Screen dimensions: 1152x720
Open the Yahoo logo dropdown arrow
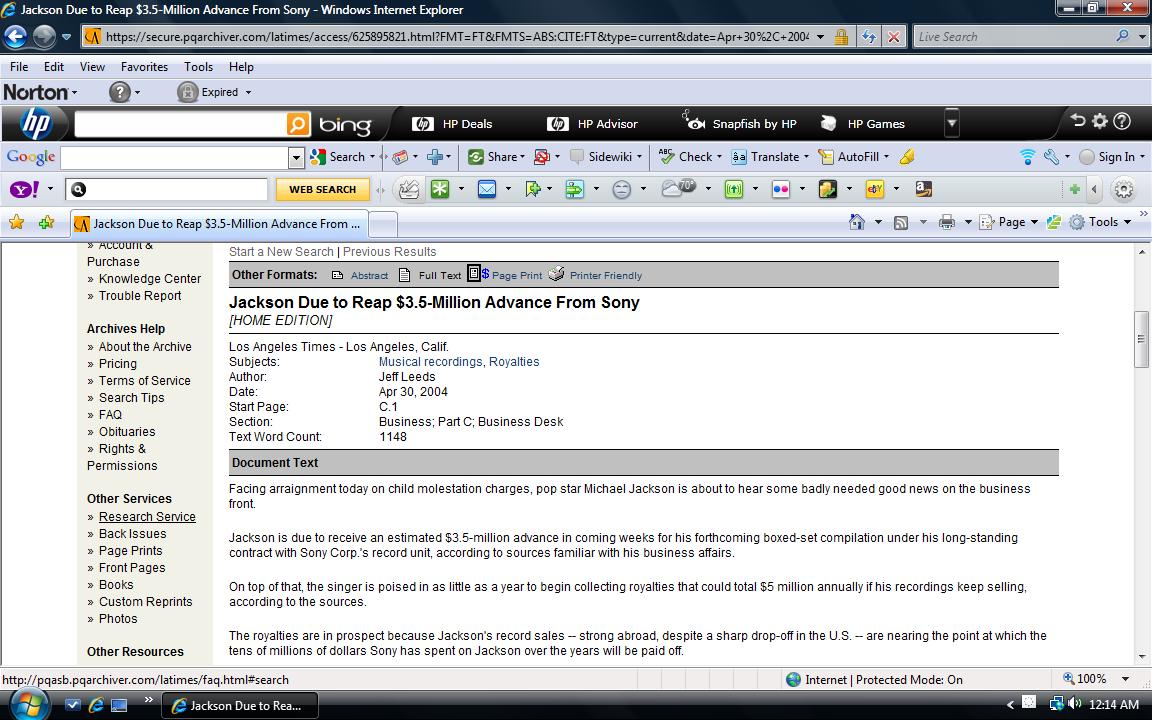pyautogui.click(x=51, y=189)
